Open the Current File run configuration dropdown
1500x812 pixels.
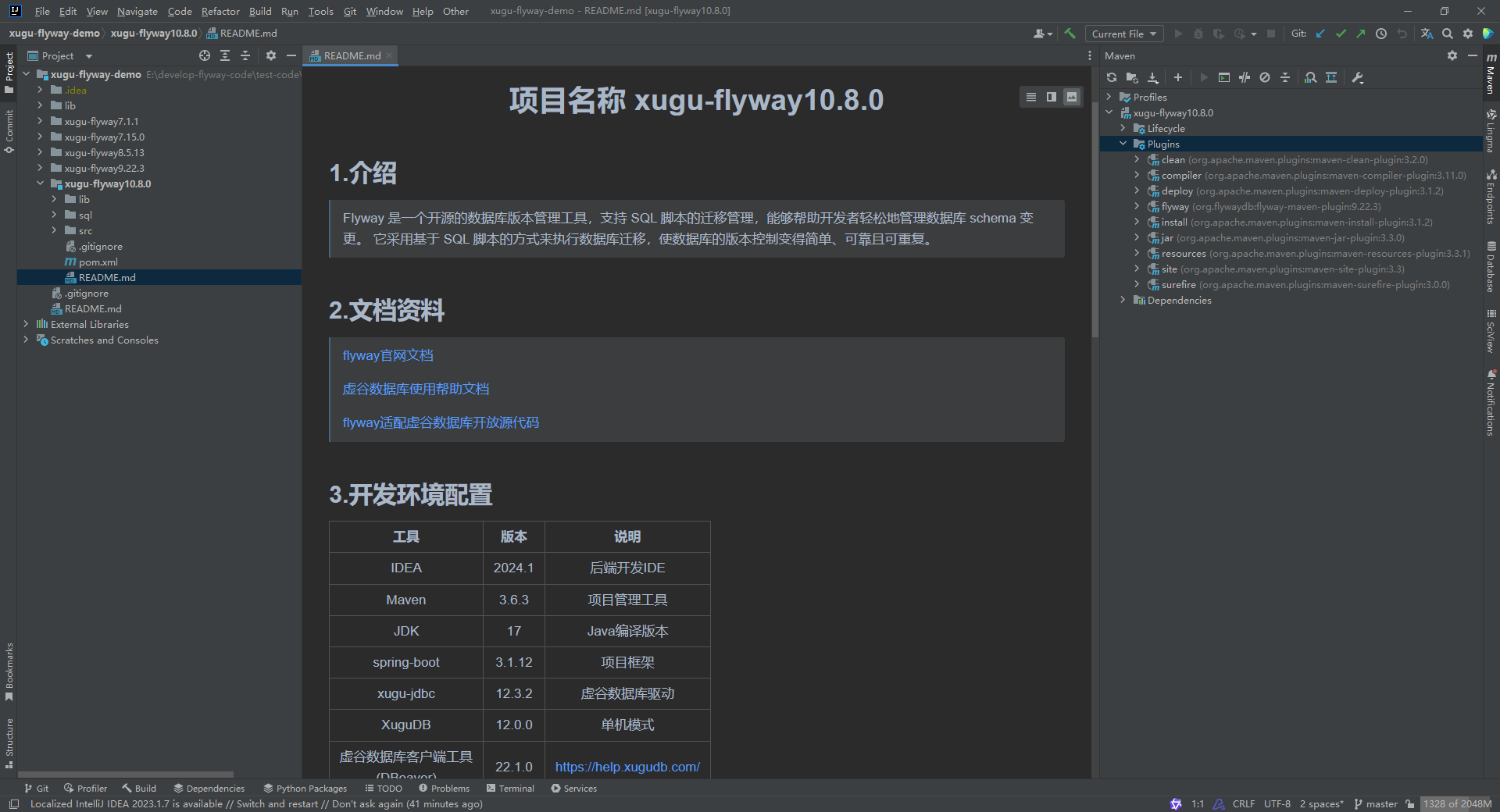[x=1123, y=34]
